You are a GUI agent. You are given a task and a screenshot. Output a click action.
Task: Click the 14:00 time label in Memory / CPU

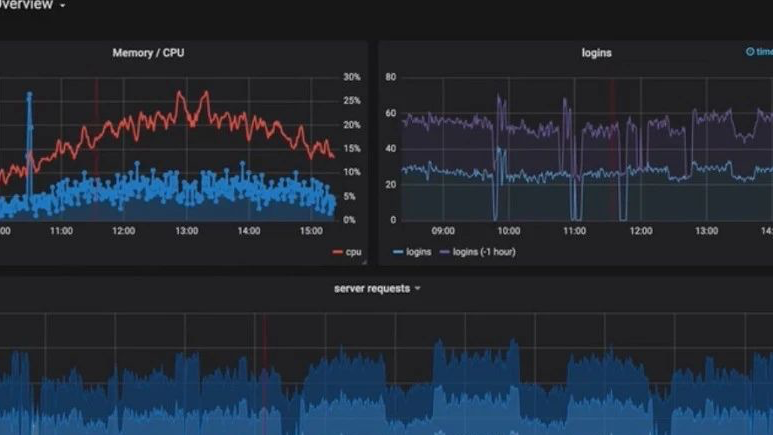(248, 231)
